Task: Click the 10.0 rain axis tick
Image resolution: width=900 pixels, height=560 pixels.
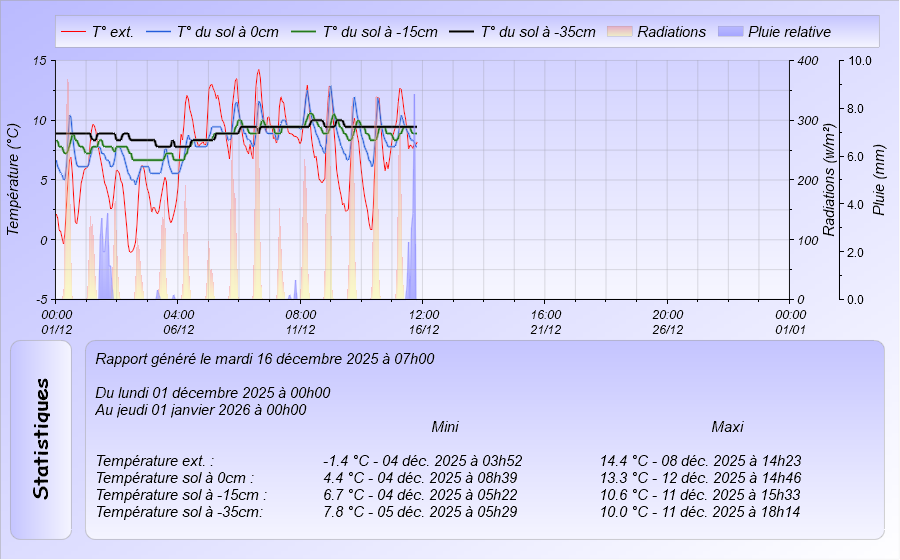Action: 860,60
